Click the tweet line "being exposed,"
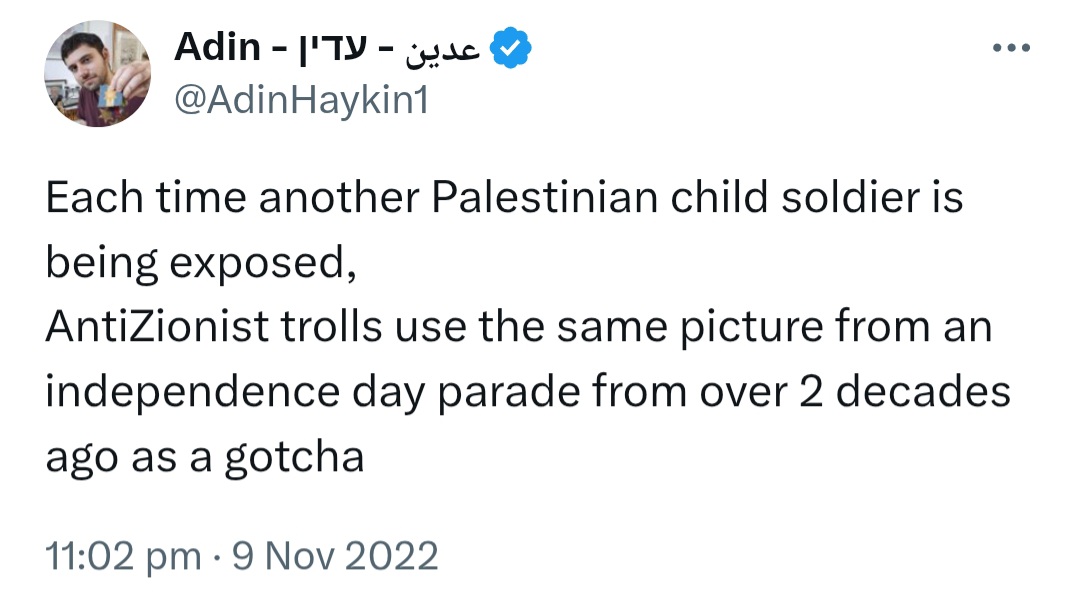 [201, 263]
